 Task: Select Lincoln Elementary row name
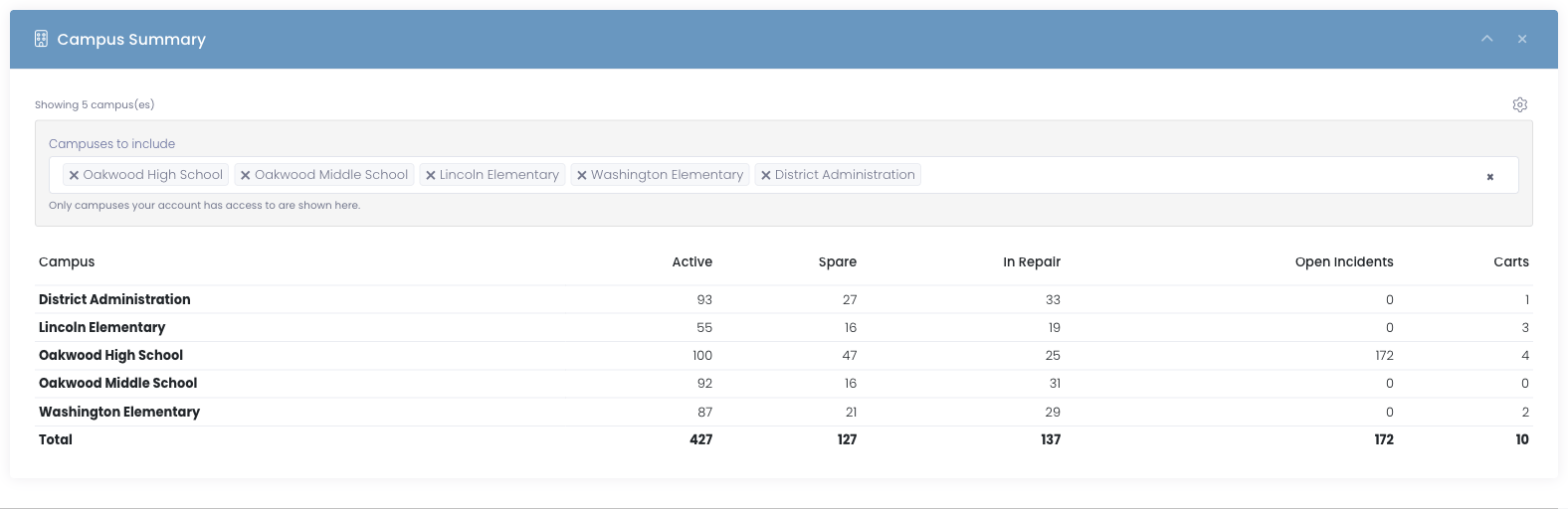click(x=101, y=327)
